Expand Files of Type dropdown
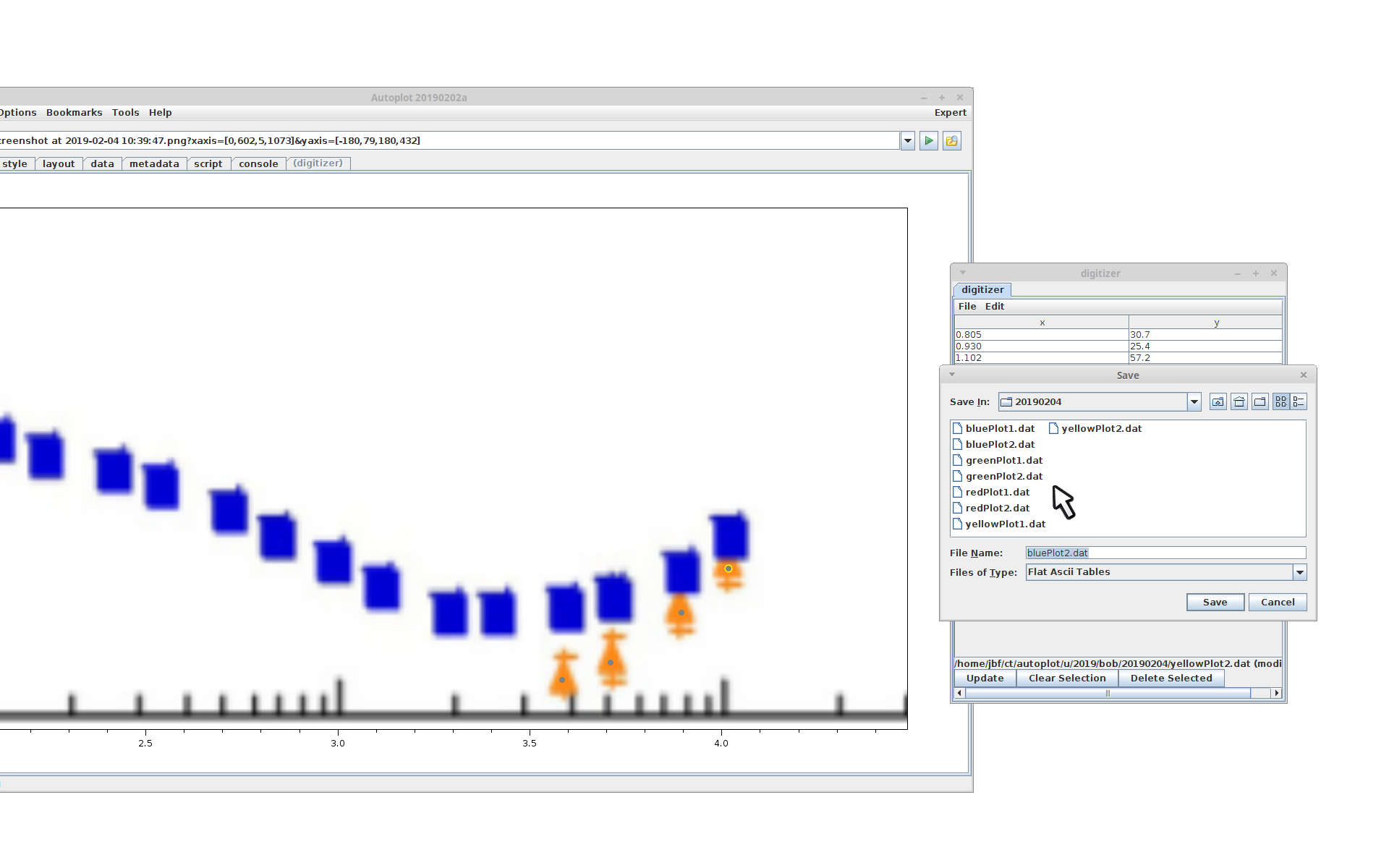Viewport: 1389px width, 868px height. click(1300, 572)
